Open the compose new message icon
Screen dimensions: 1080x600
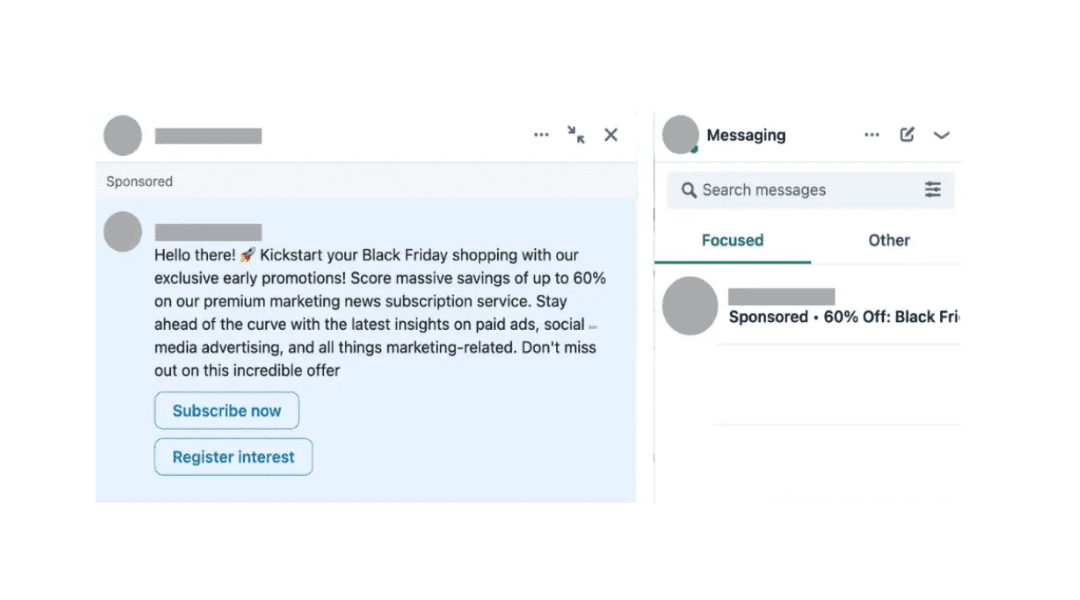906,134
